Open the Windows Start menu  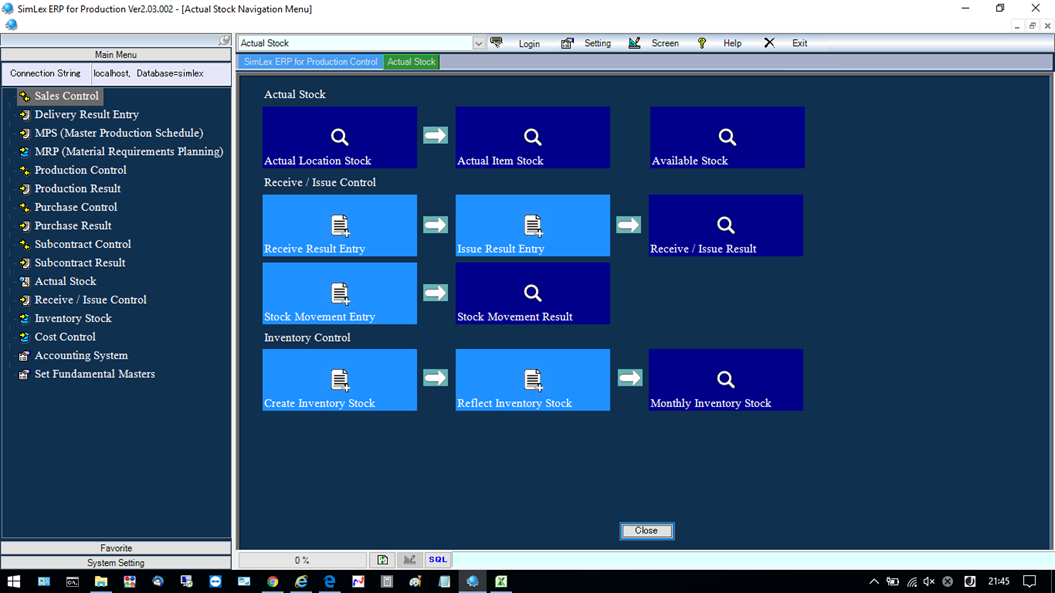pyautogui.click(x=13, y=582)
